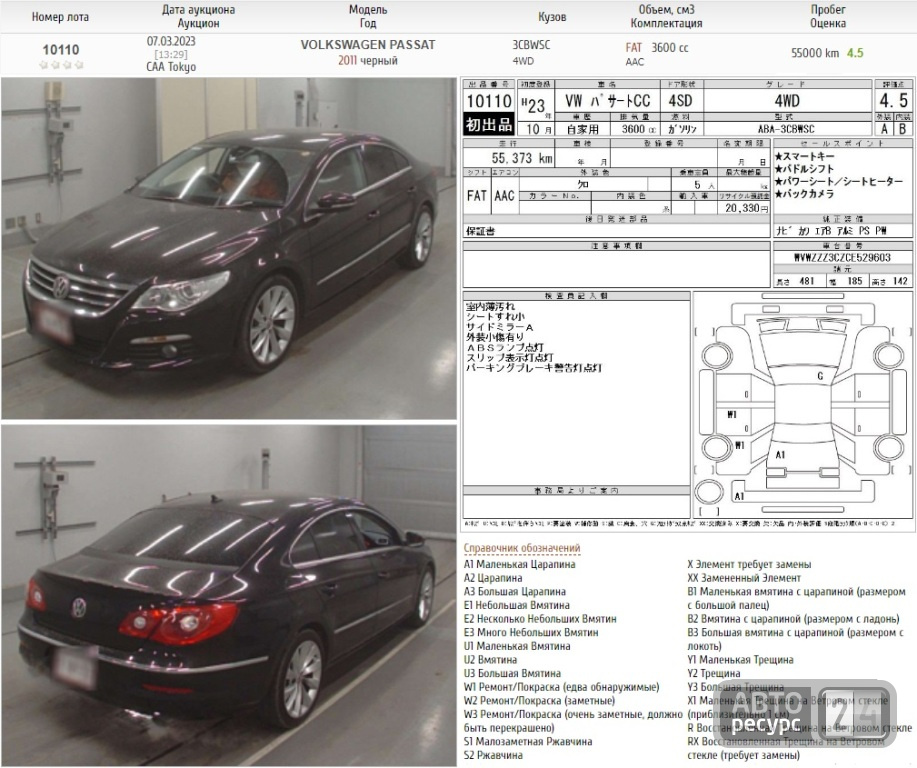917x768 pixels.
Task: Click legend entry U2 Вмятина
Action: tap(490, 660)
